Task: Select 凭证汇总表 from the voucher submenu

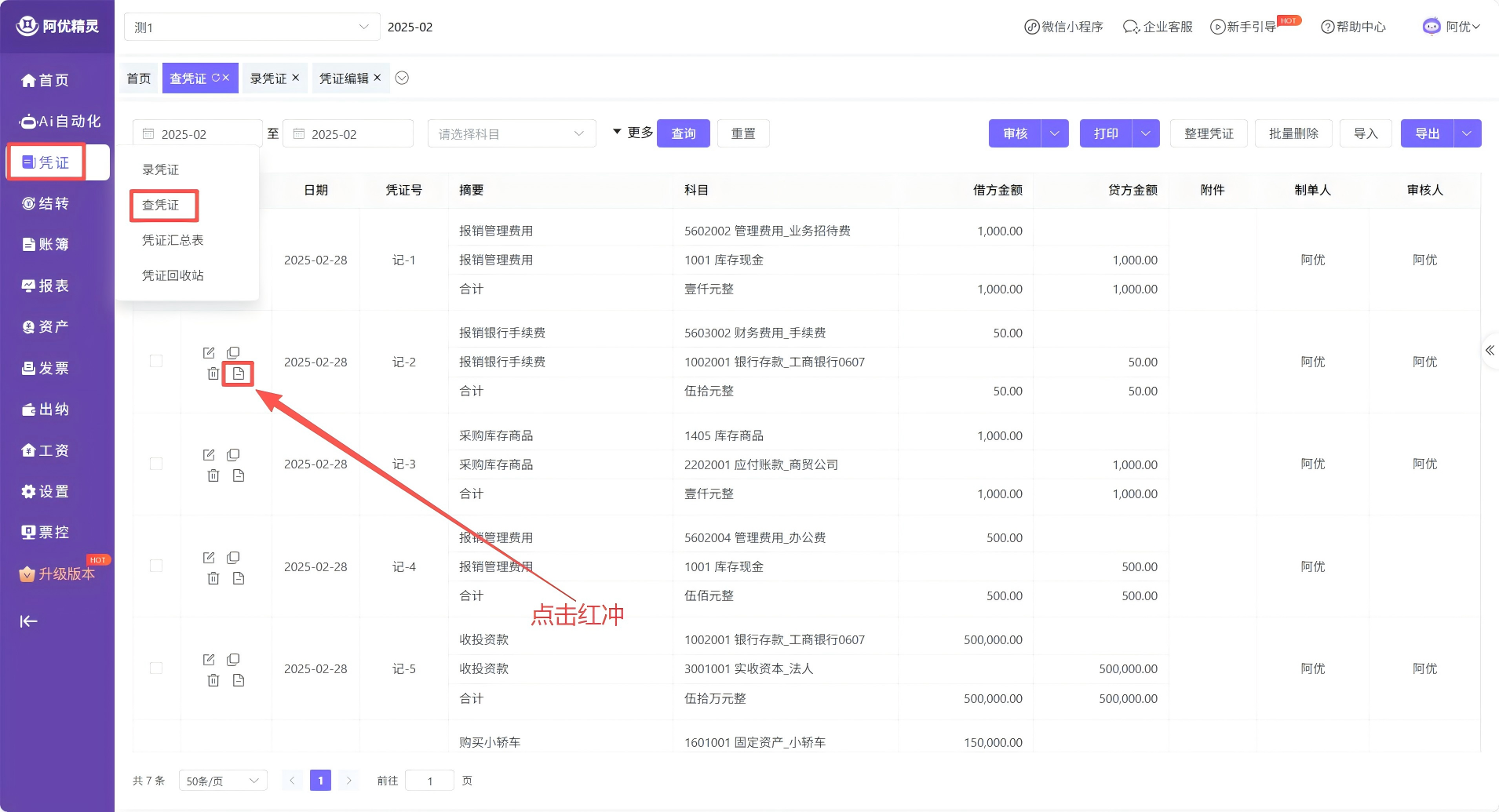Action: [173, 240]
